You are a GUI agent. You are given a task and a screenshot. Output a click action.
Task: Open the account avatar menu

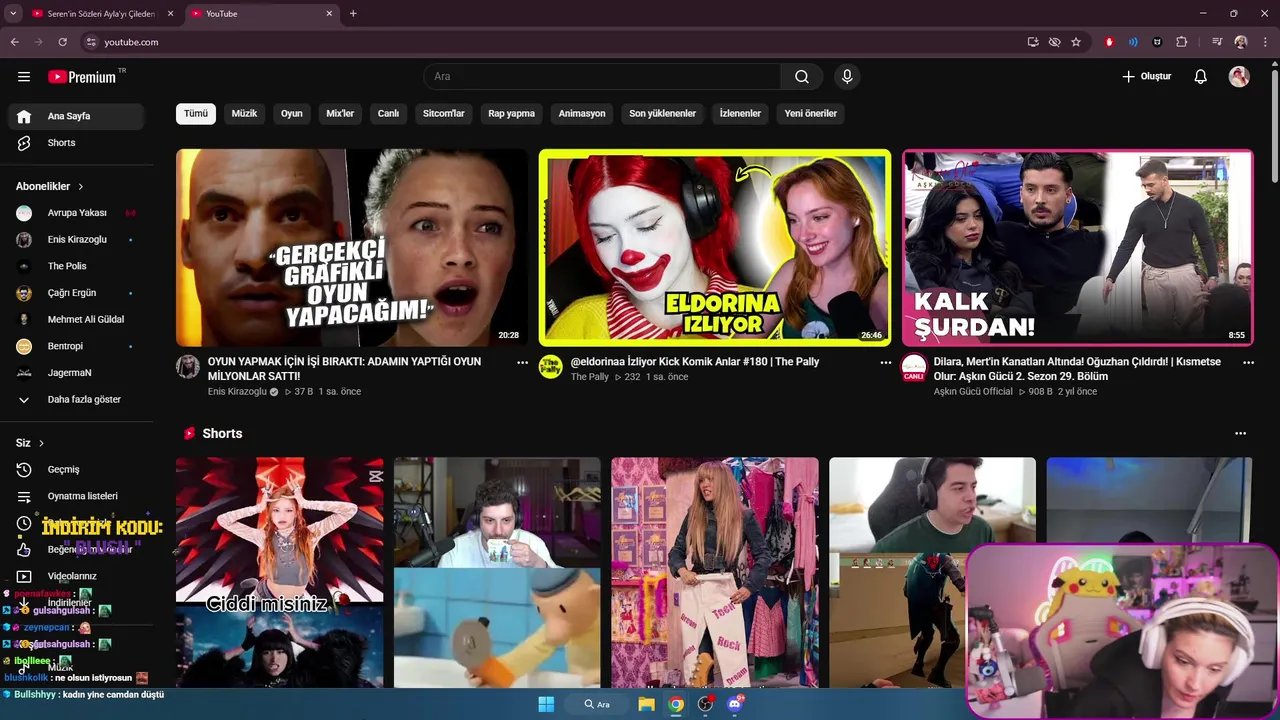pos(1239,77)
